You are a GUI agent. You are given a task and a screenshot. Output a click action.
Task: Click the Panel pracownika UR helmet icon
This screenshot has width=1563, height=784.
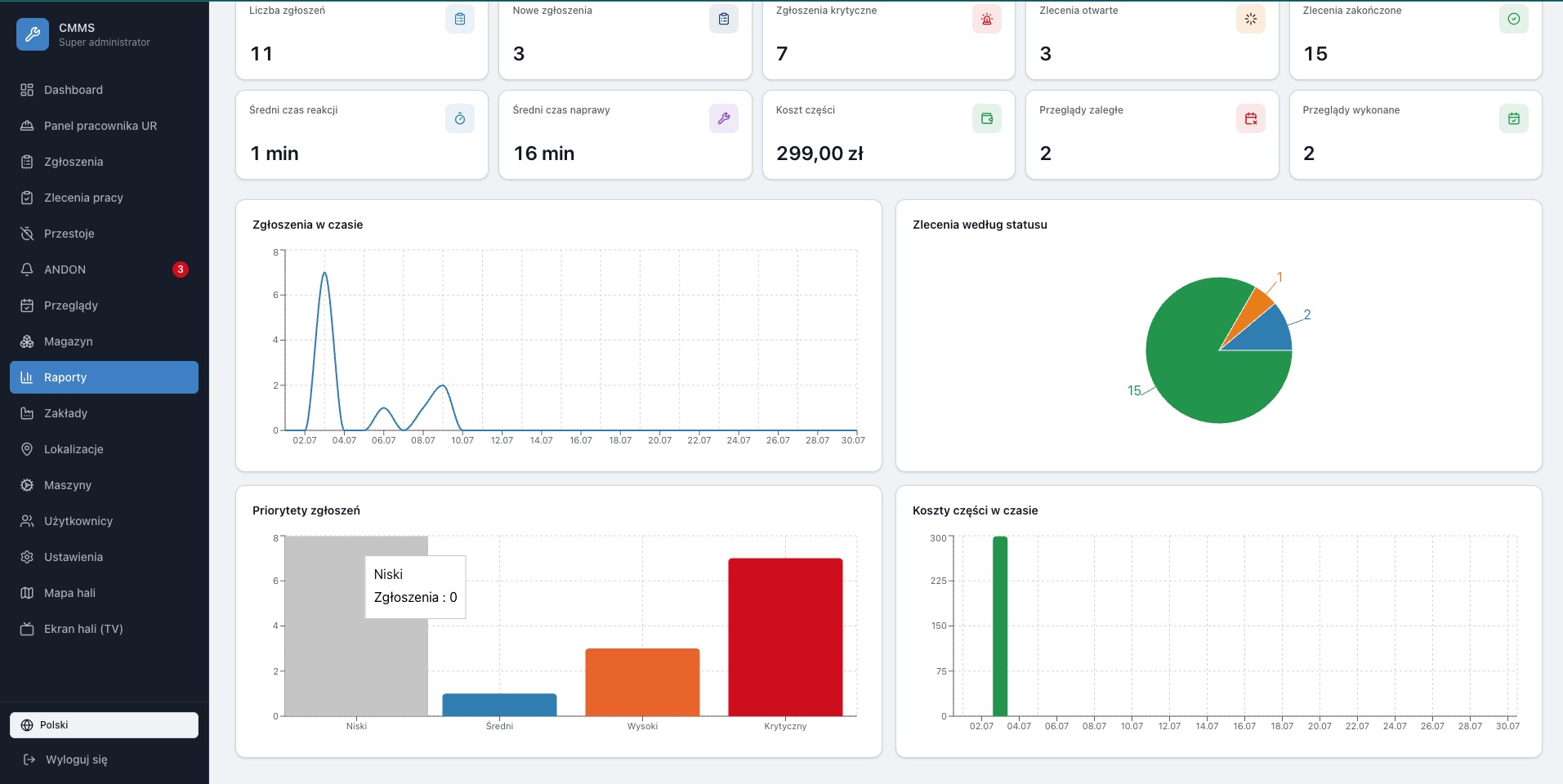click(x=27, y=126)
